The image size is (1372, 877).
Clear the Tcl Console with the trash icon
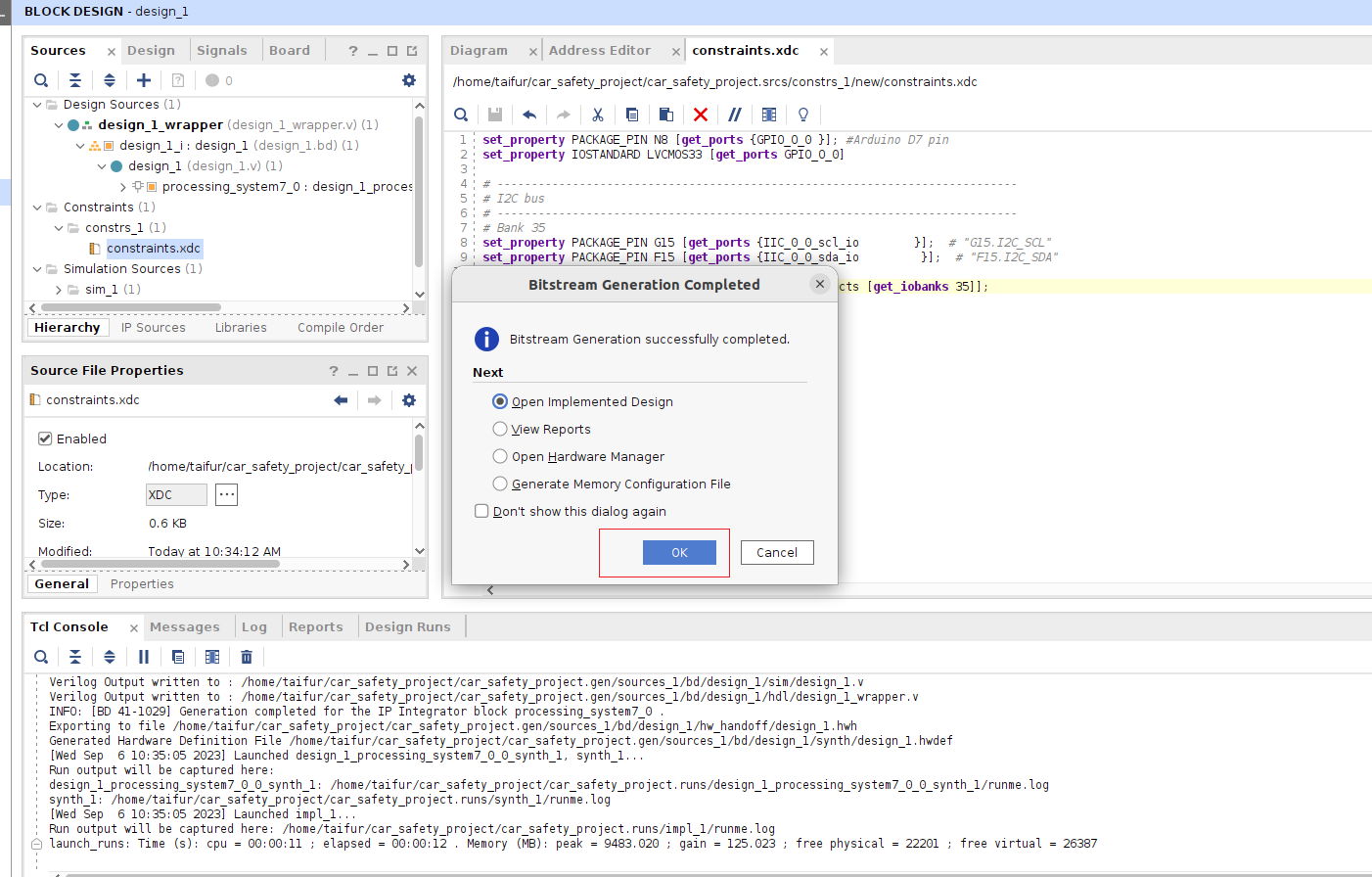(247, 657)
